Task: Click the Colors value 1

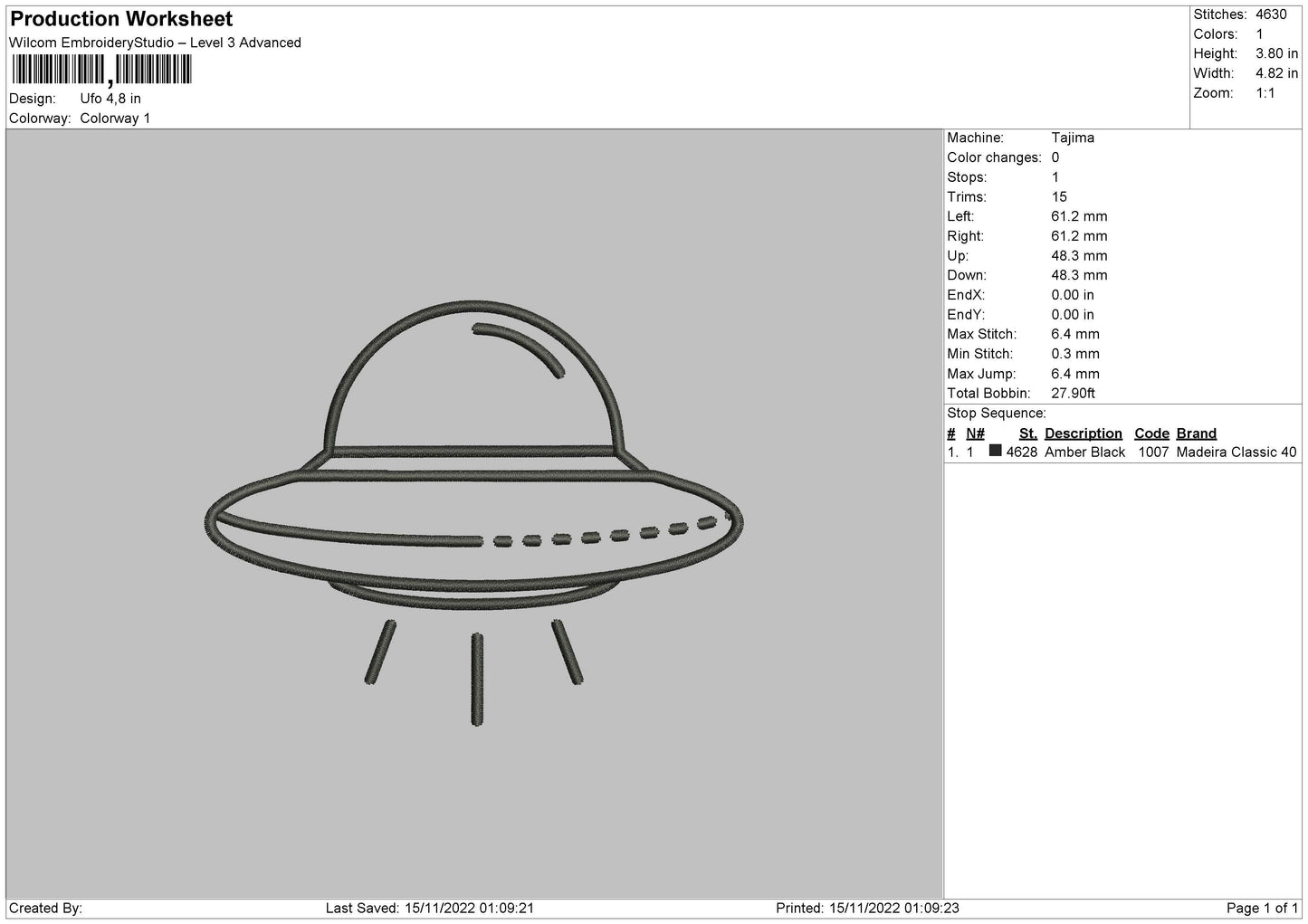Action: pyautogui.click(x=1259, y=34)
